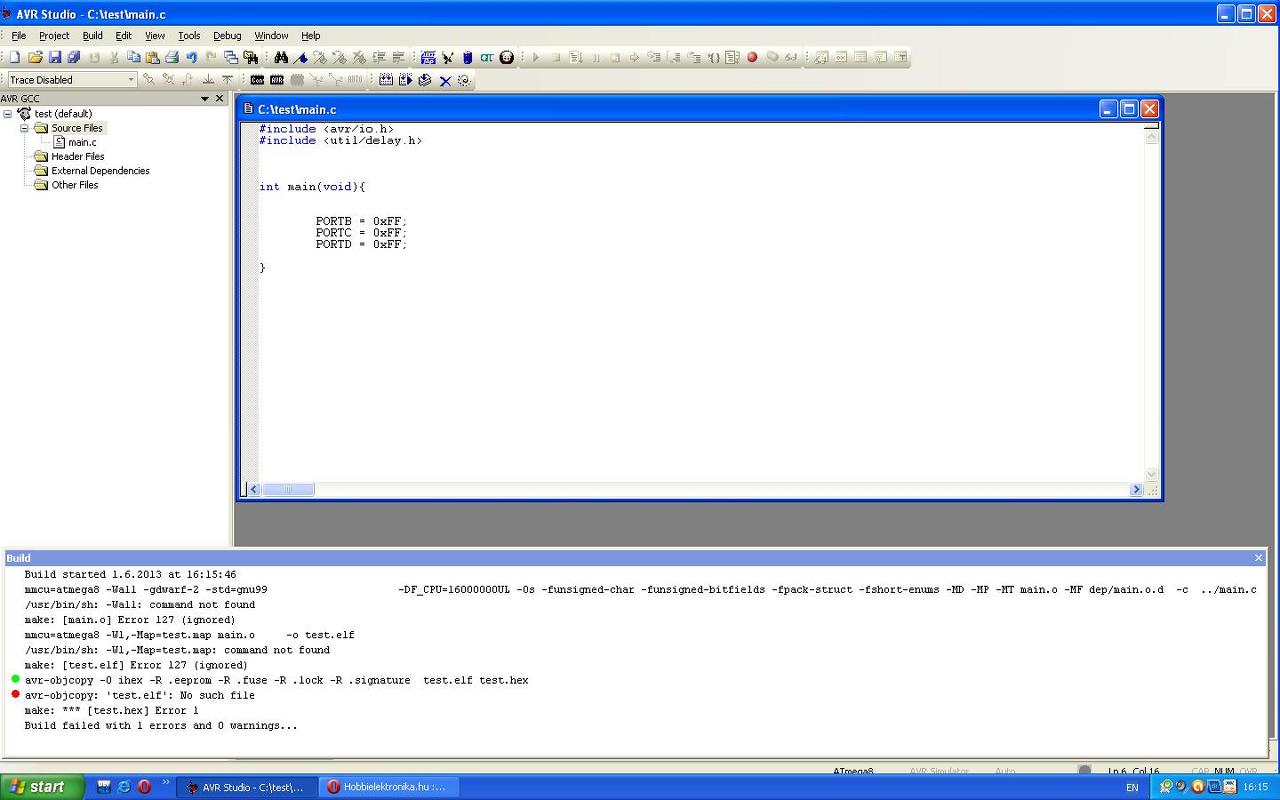Close the Build output panel
Image resolution: width=1280 pixels, height=800 pixels.
[x=1258, y=558]
